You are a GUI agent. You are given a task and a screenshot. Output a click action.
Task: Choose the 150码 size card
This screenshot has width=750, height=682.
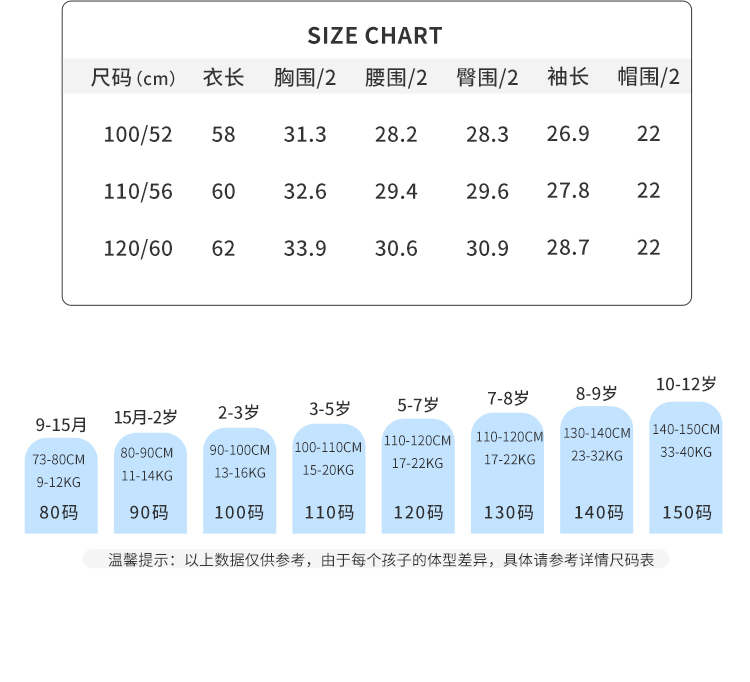pyautogui.click(x=686, y=467)
